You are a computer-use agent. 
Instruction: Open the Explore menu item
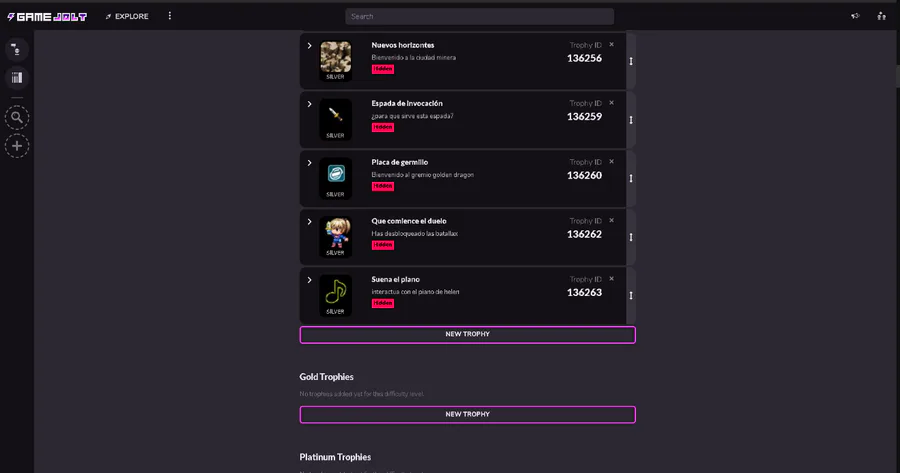(x=127, y=16)
